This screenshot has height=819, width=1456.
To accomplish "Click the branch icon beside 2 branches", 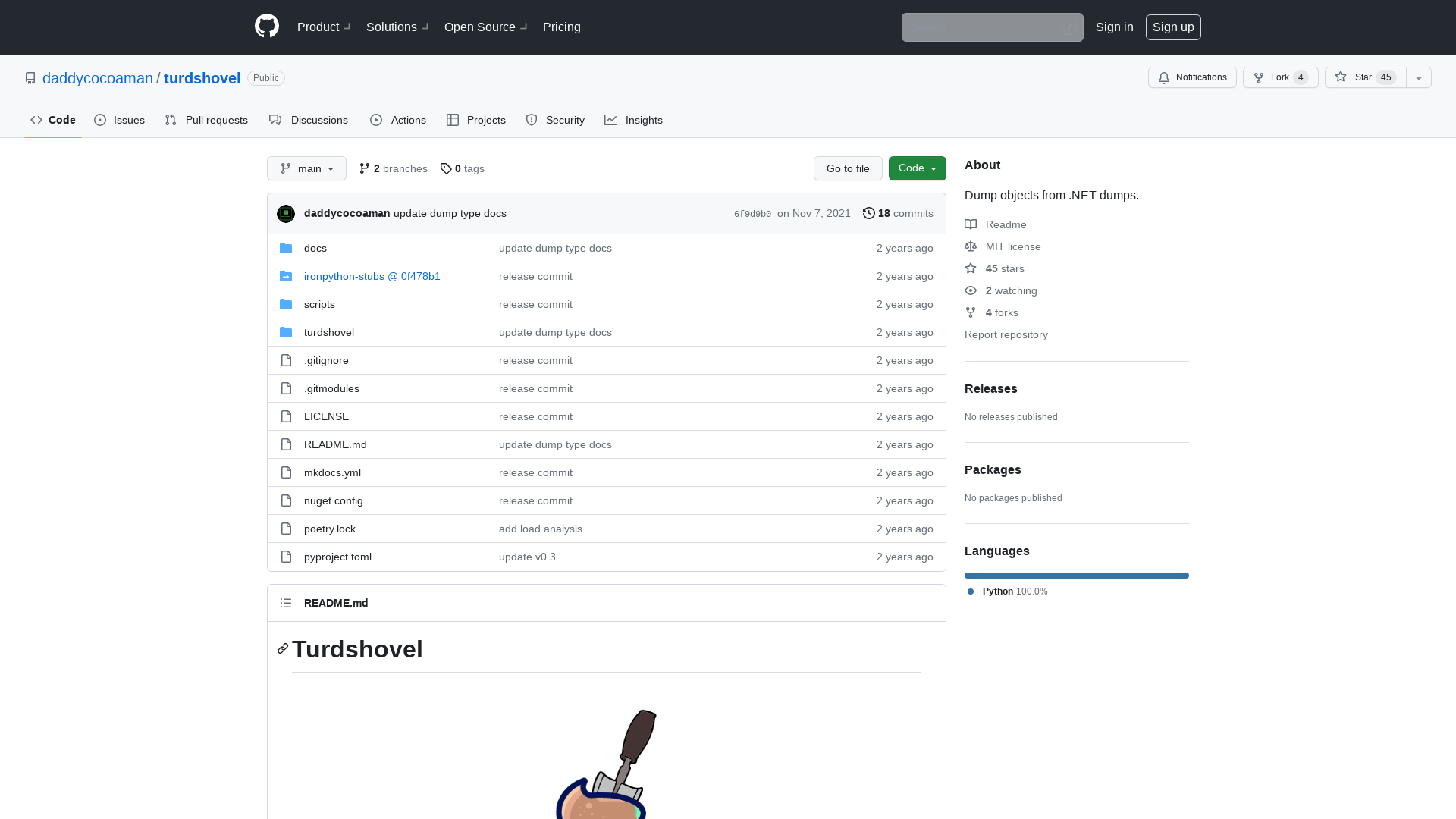I will [x=365, y=168].
